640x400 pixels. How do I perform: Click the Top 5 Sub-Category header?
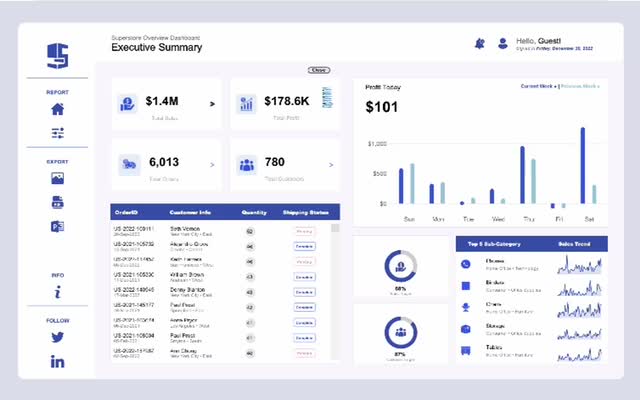coord(494,244)
